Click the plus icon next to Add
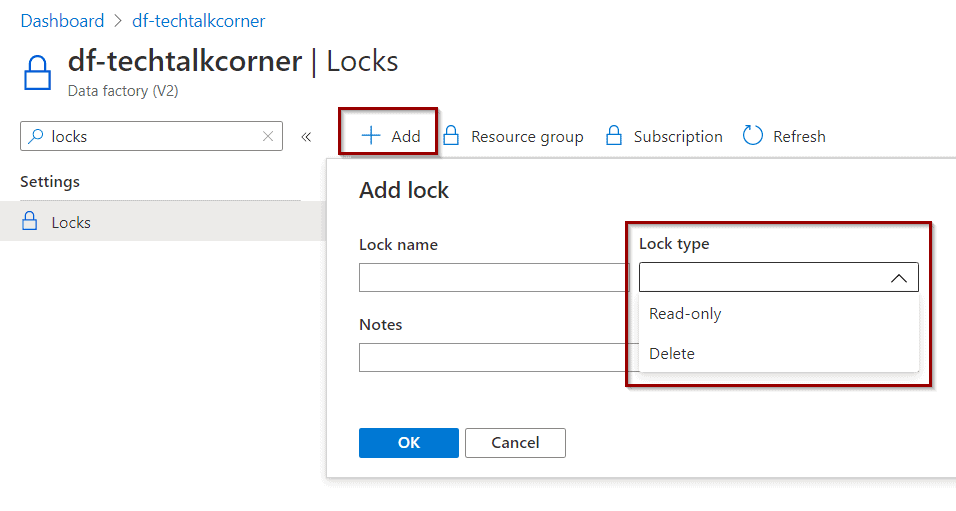This screenshot has width=956, height=511. (371, 135)
